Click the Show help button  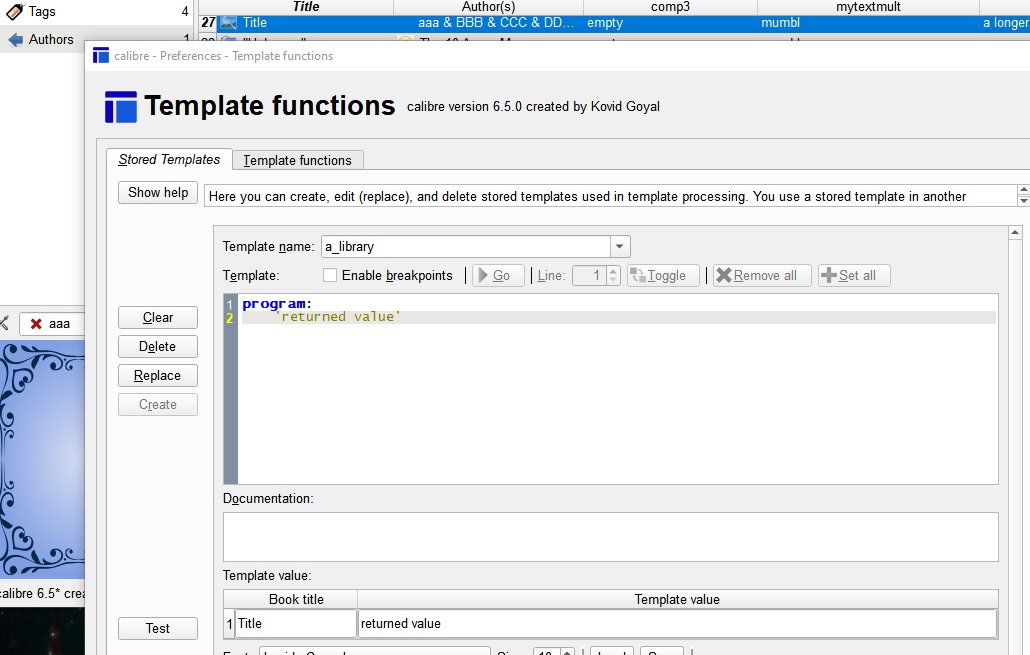(x=158, y=193)
